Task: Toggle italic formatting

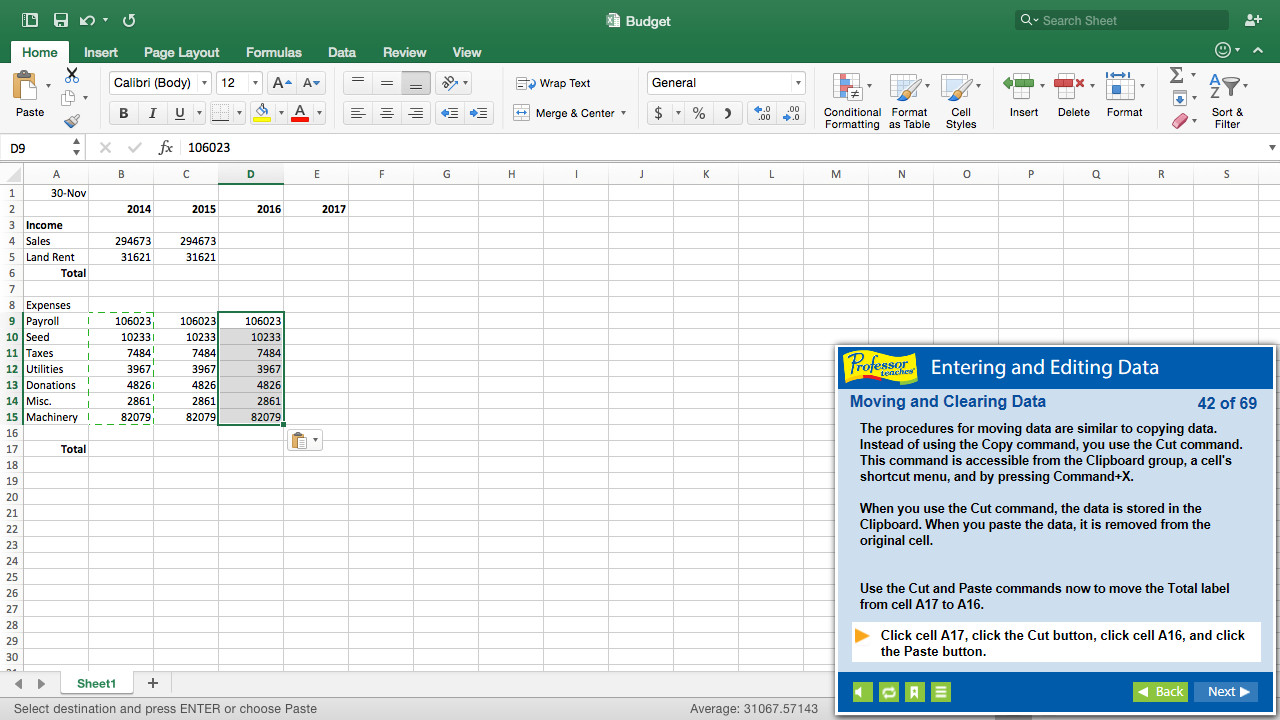Action: (151, 113)
